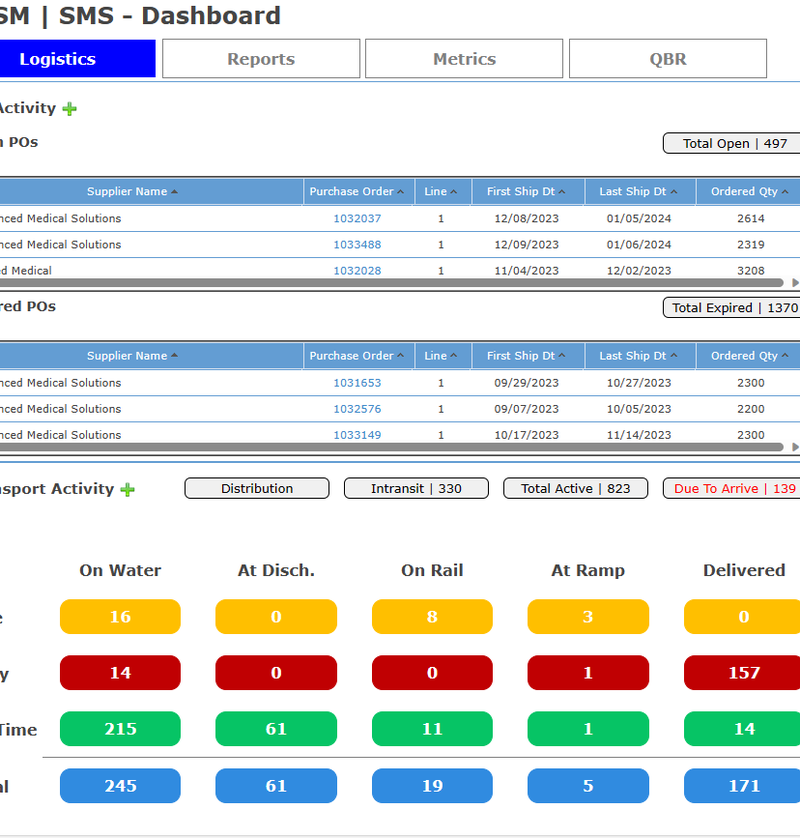Image resolution: width=800 pixels, height=838 pixels.
Task: Select the QBR tab
Action: 668,58
